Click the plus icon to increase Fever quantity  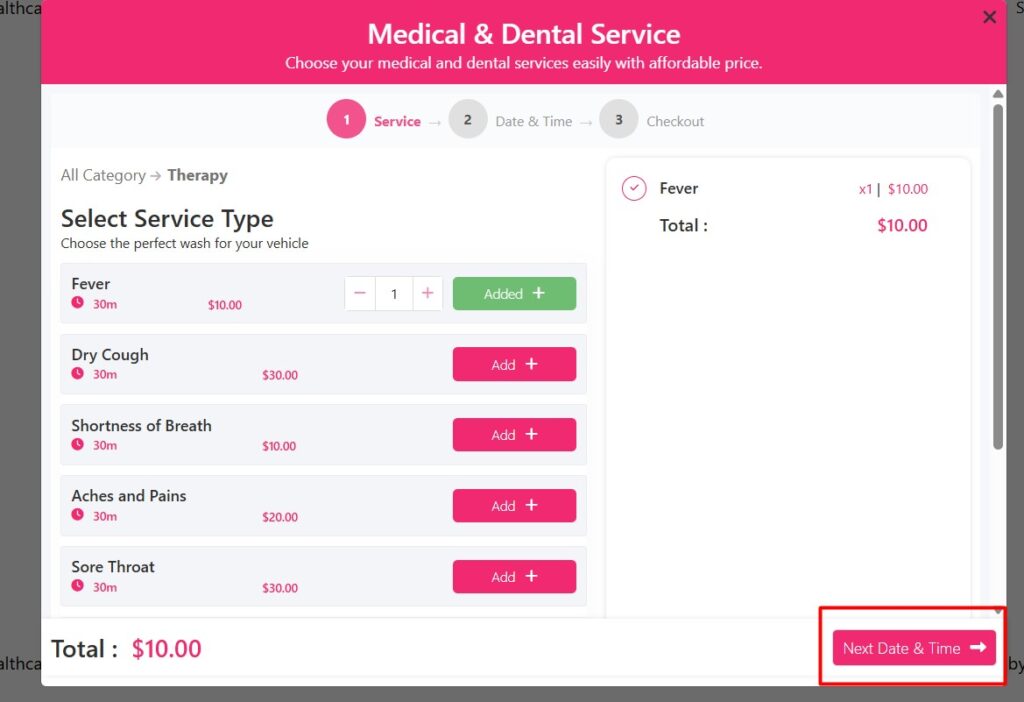427,293
